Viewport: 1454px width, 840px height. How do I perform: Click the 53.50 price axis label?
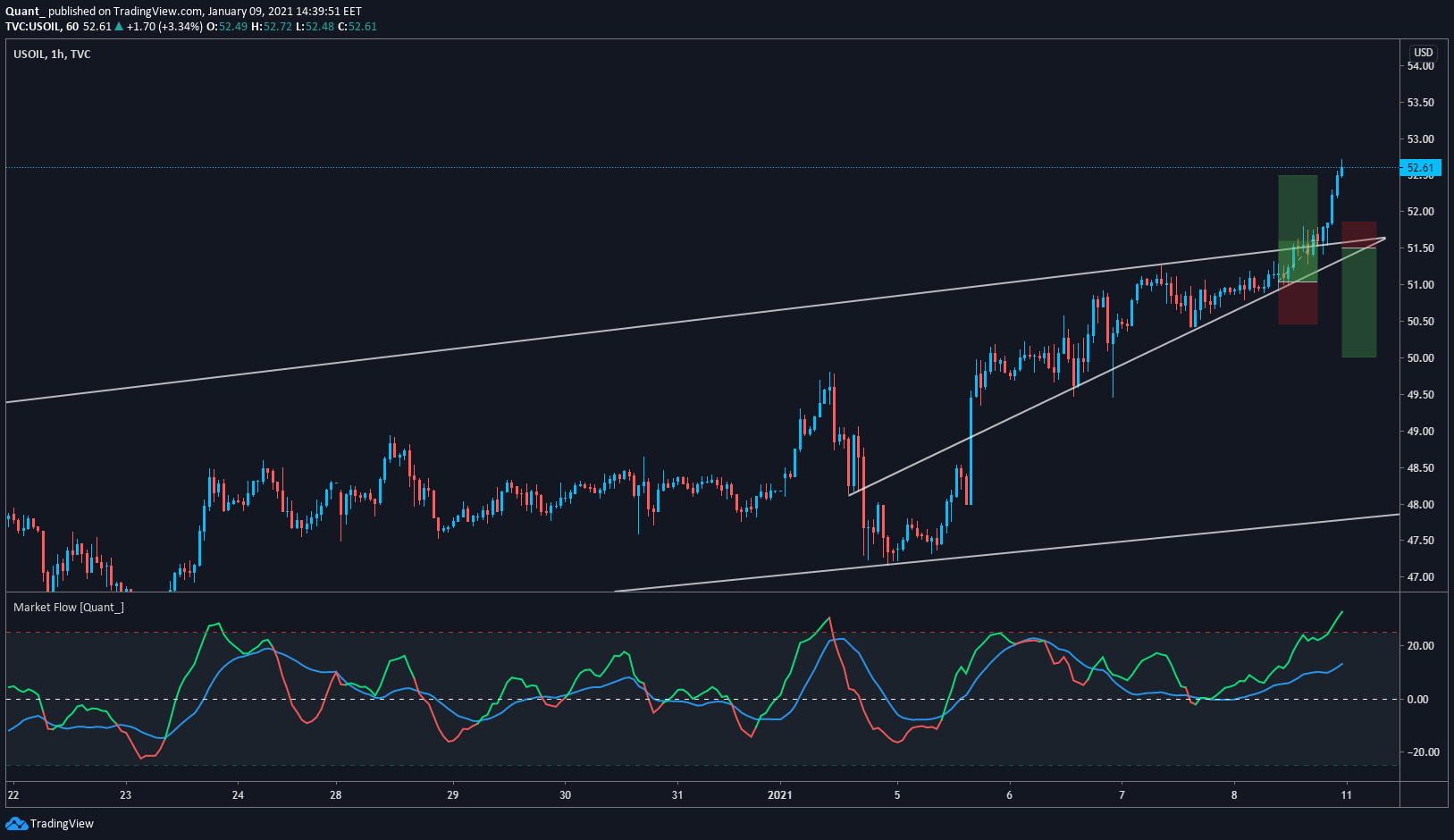click(1421, 103)
